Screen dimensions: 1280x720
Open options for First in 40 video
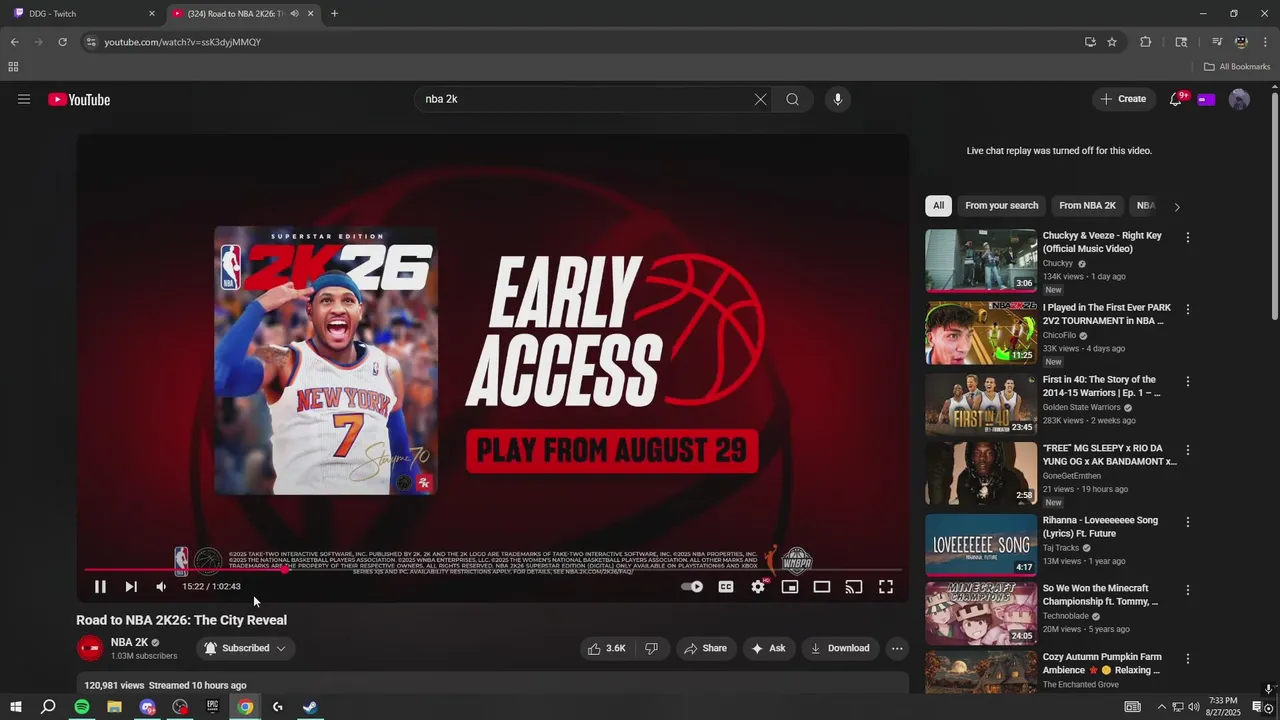(1188, 382)
